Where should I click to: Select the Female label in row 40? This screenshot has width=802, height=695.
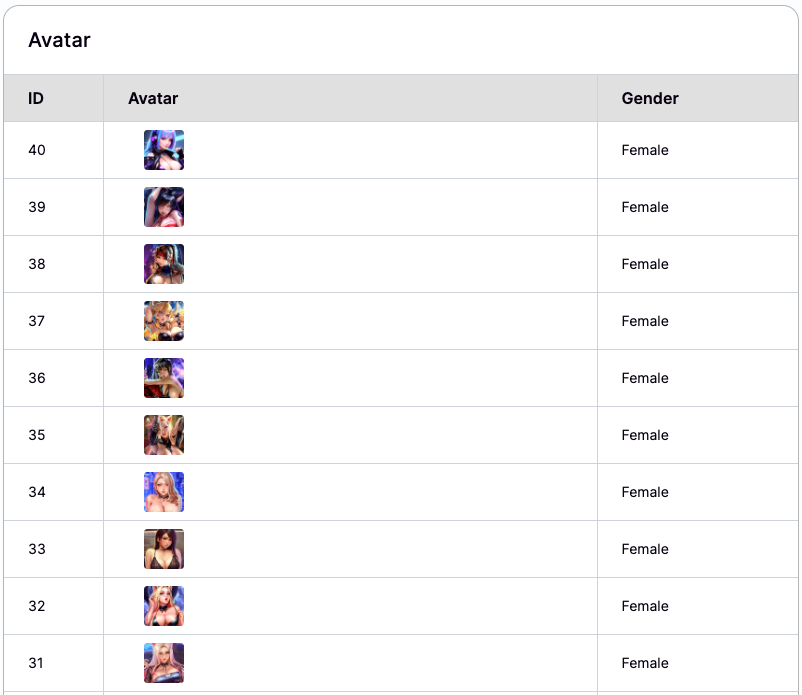pyautogui.click(x=644, y=150)
